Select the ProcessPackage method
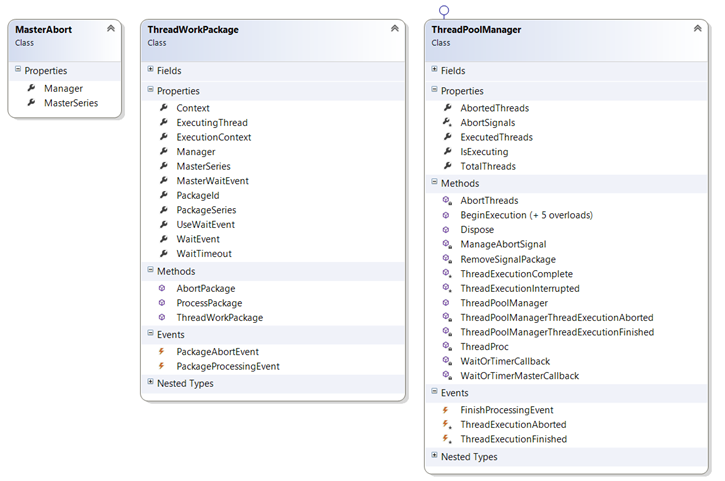Screen dimensions: 725x481 (209, 303)
